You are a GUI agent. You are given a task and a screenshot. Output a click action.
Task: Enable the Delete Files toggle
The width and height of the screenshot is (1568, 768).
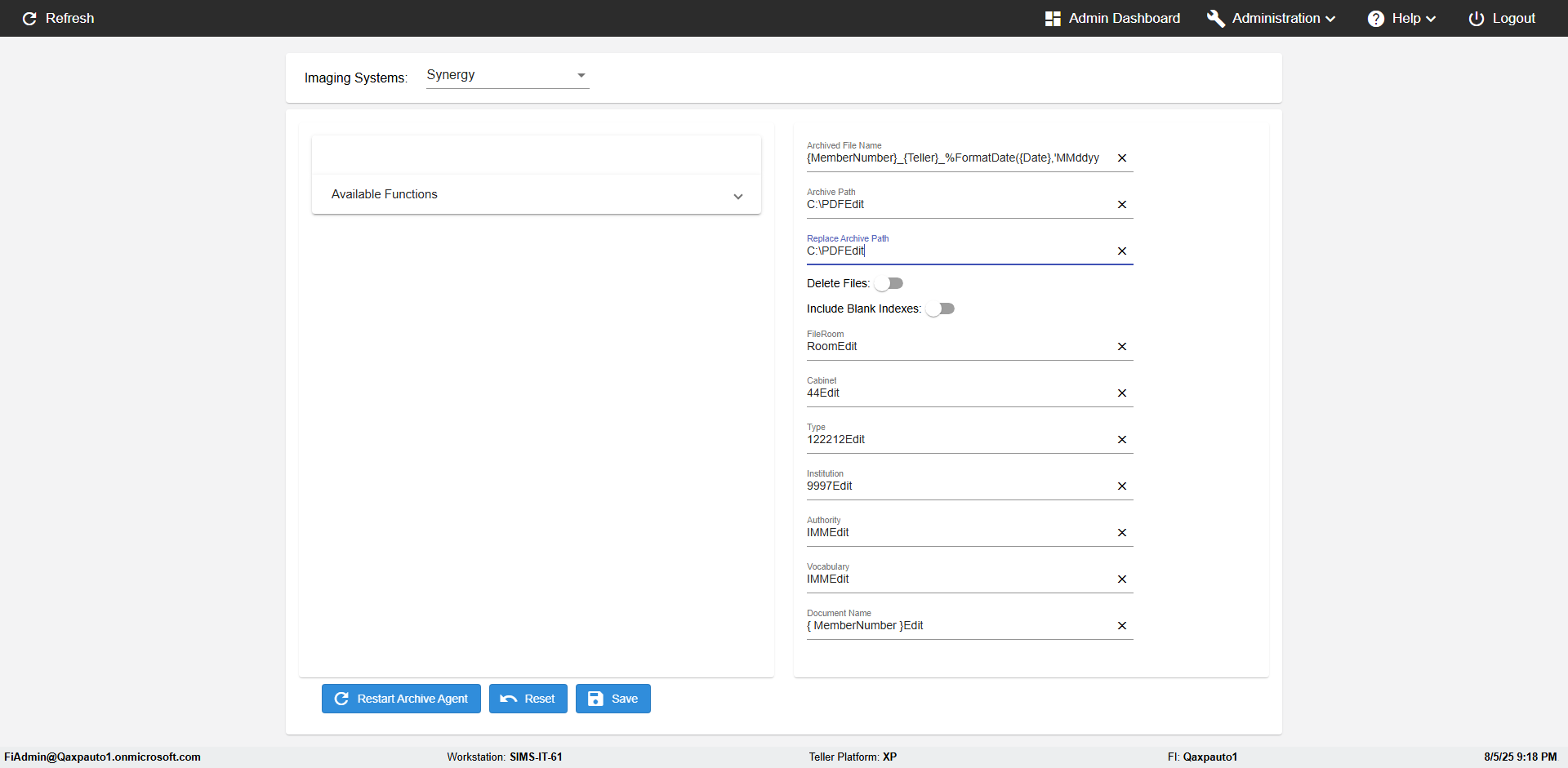(889, 284)
